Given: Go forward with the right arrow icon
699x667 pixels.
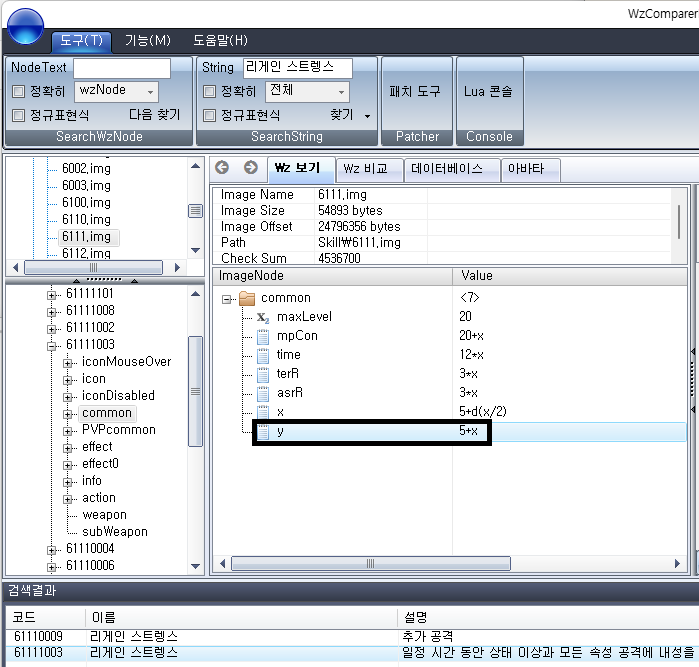Looking at the screenshot, I should [x=251, y=168].
